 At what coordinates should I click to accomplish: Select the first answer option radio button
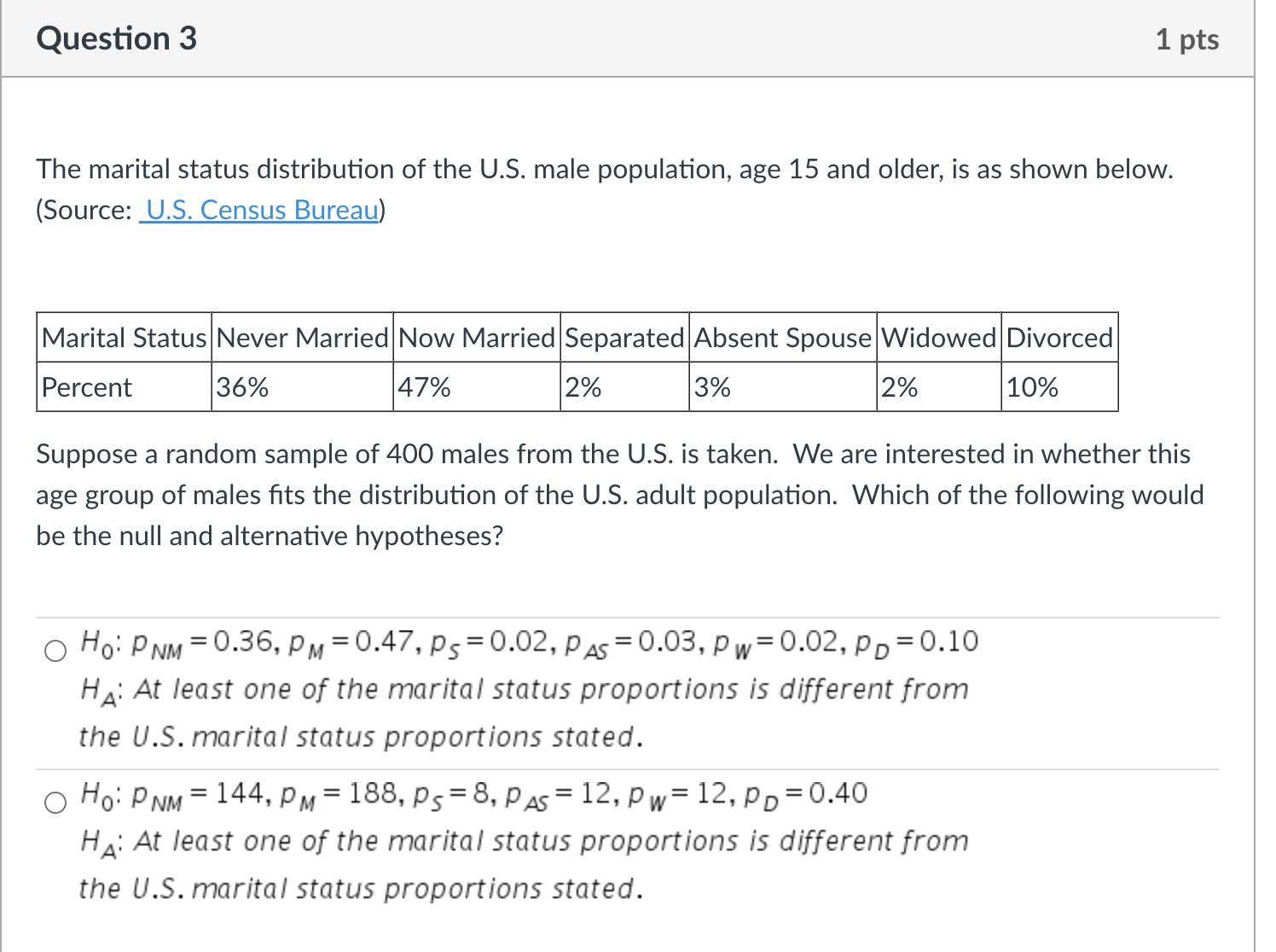tap(55, 652)
